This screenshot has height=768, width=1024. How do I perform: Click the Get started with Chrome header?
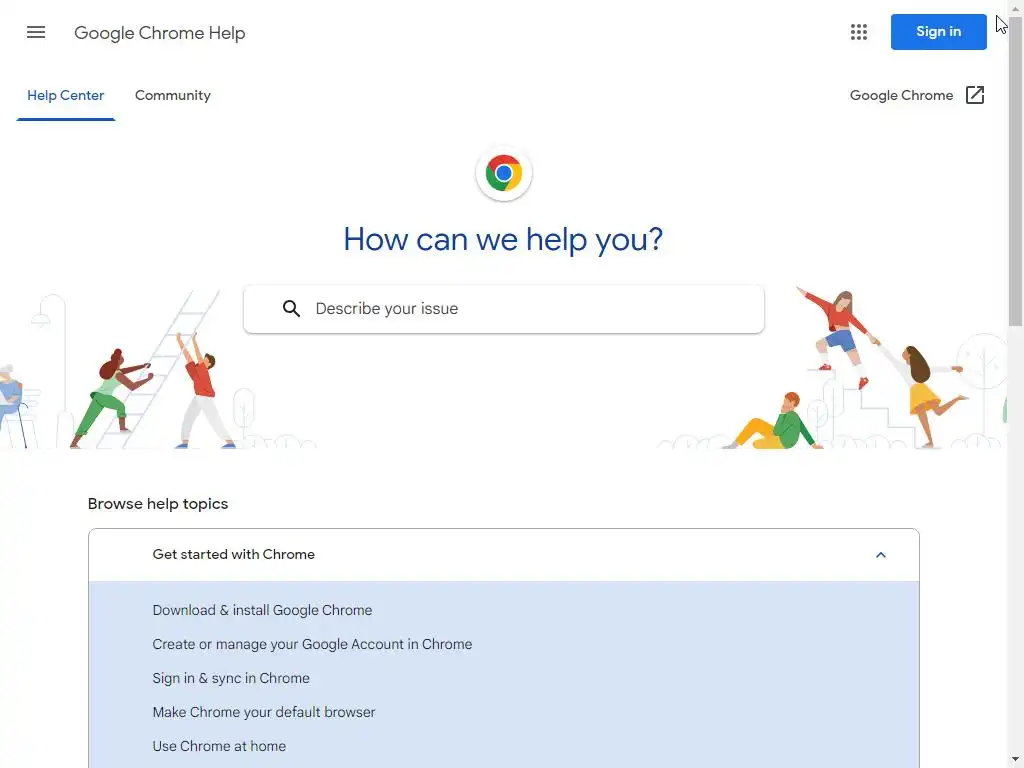[x=504, y=554]
